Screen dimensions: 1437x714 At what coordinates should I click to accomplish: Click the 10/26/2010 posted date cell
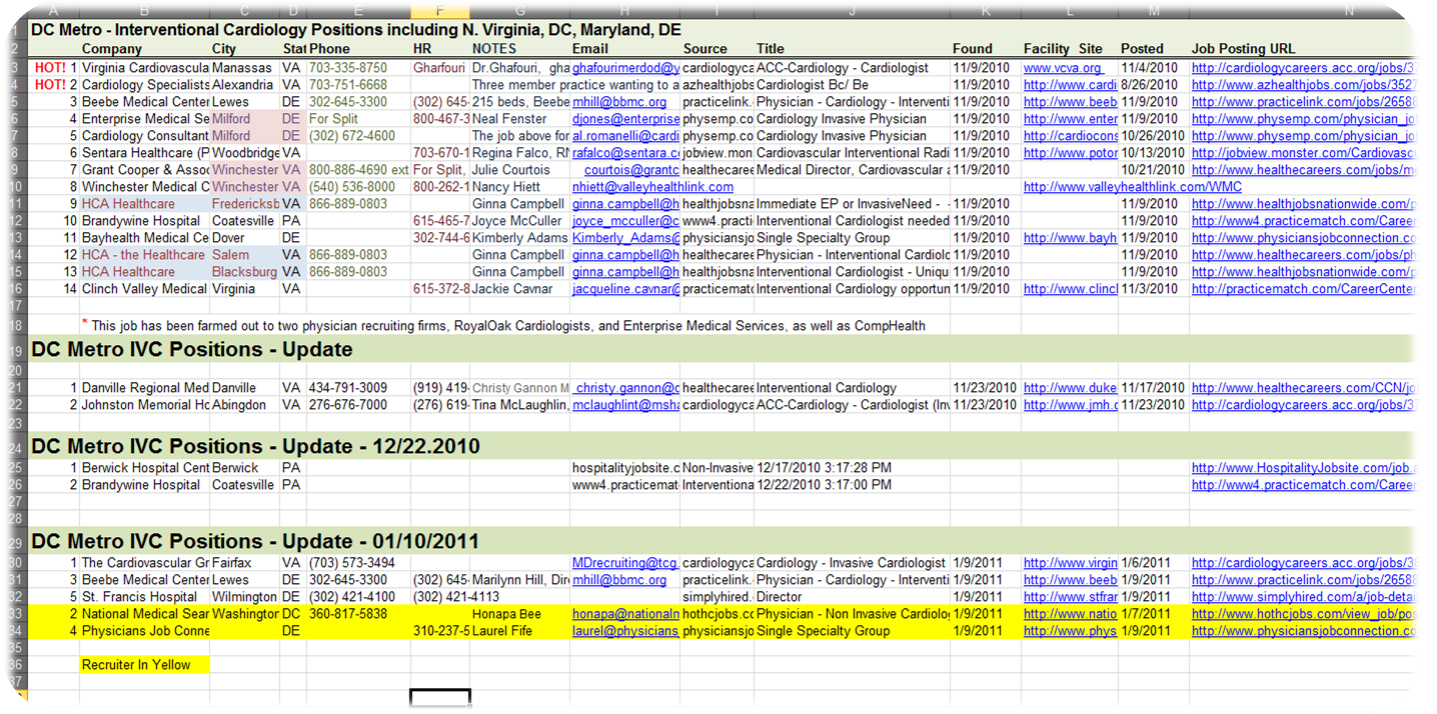pyautogui.click(x=1153, y=136)
